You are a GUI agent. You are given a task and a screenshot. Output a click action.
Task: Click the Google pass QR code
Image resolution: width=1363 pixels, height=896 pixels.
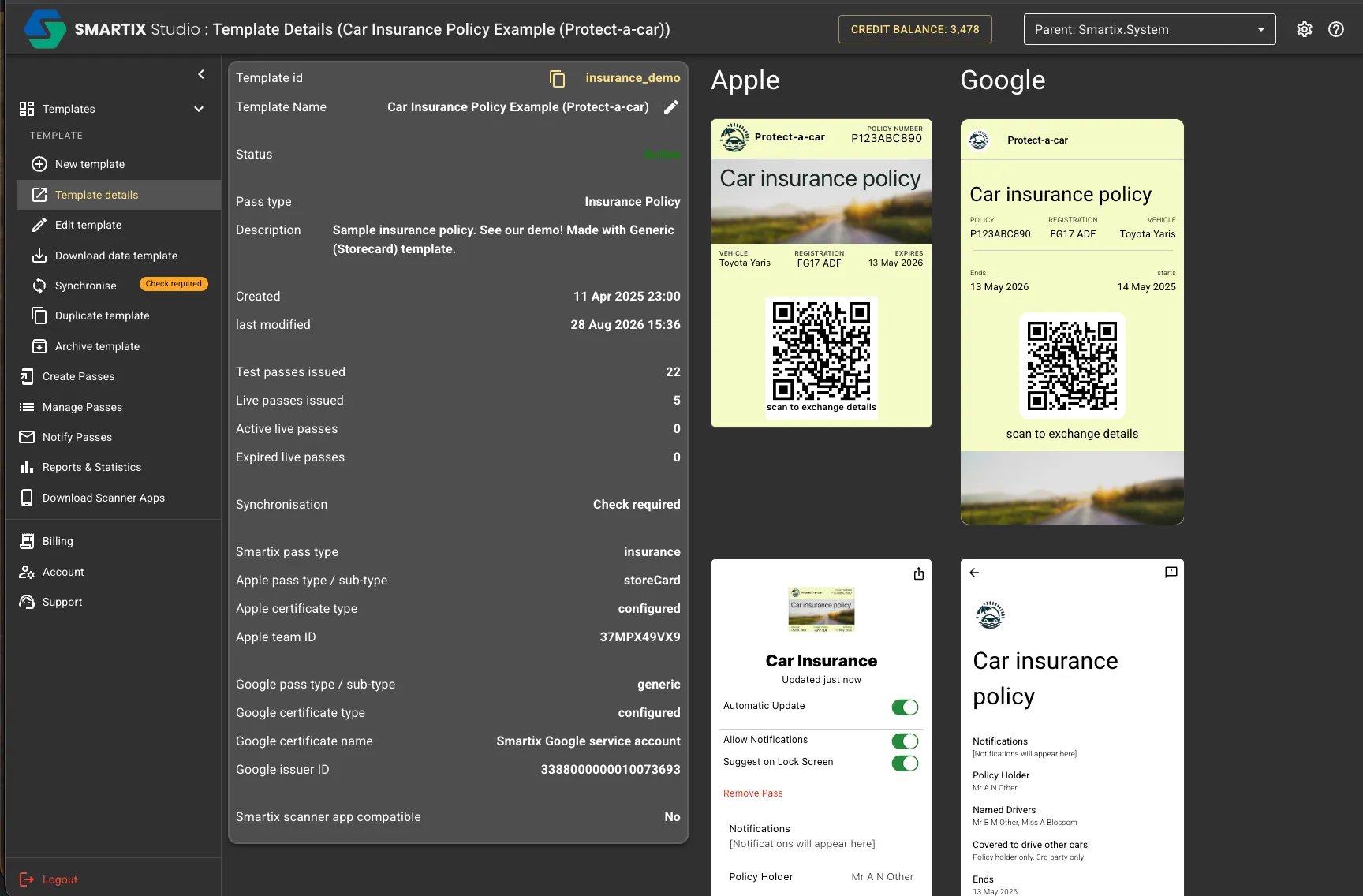click(1072, 365)
